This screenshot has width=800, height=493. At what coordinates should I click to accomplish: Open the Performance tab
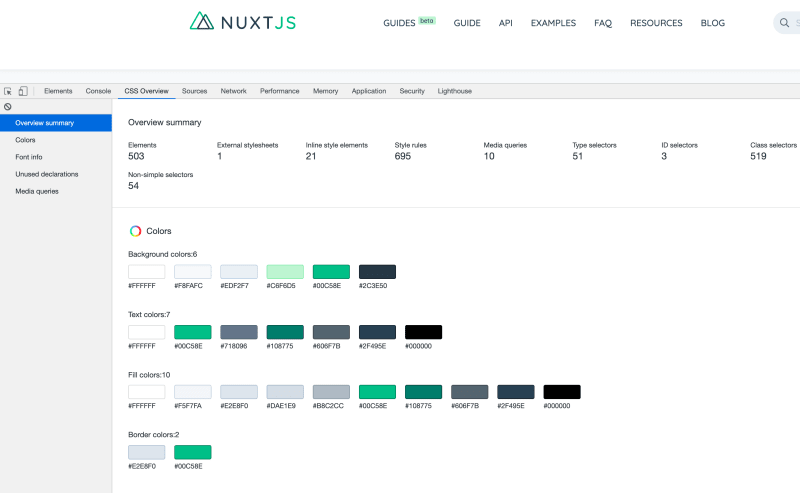coord(280,91)
